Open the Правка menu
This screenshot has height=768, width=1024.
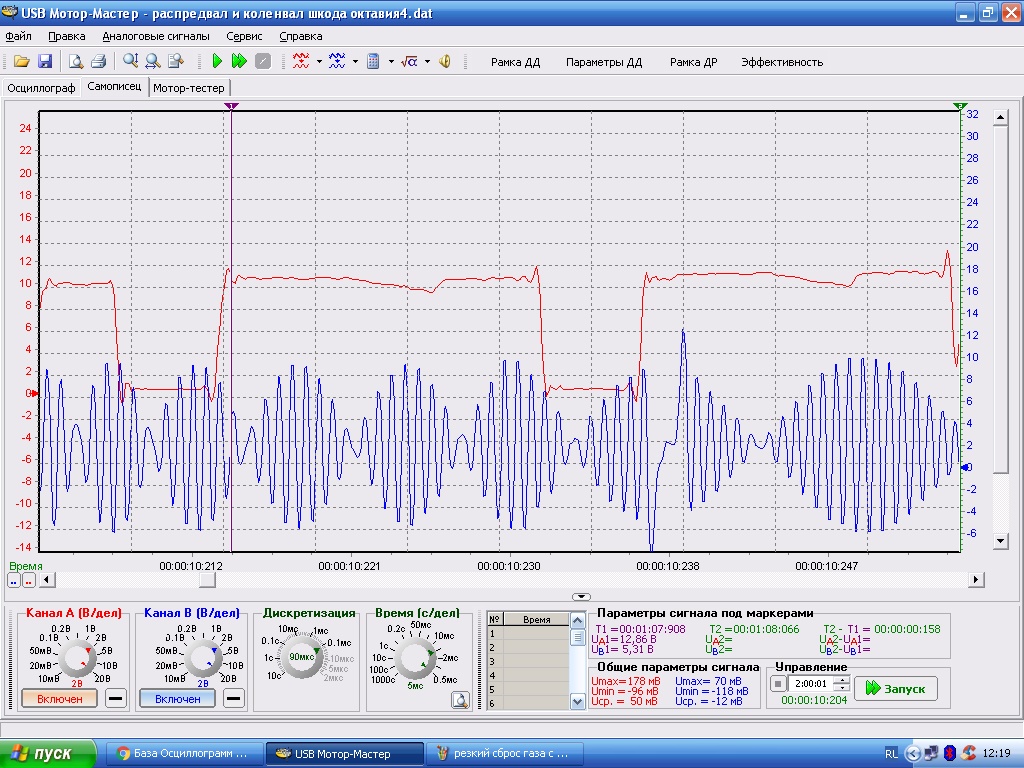click(67, 36)
